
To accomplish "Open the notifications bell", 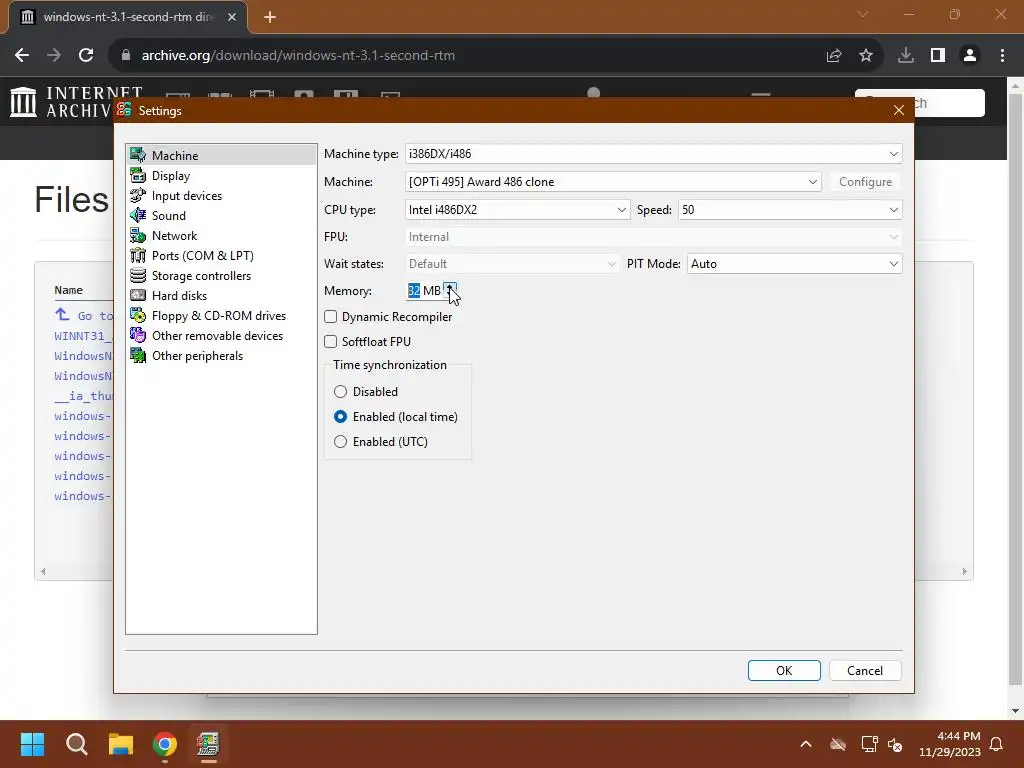I will (997, 744).
